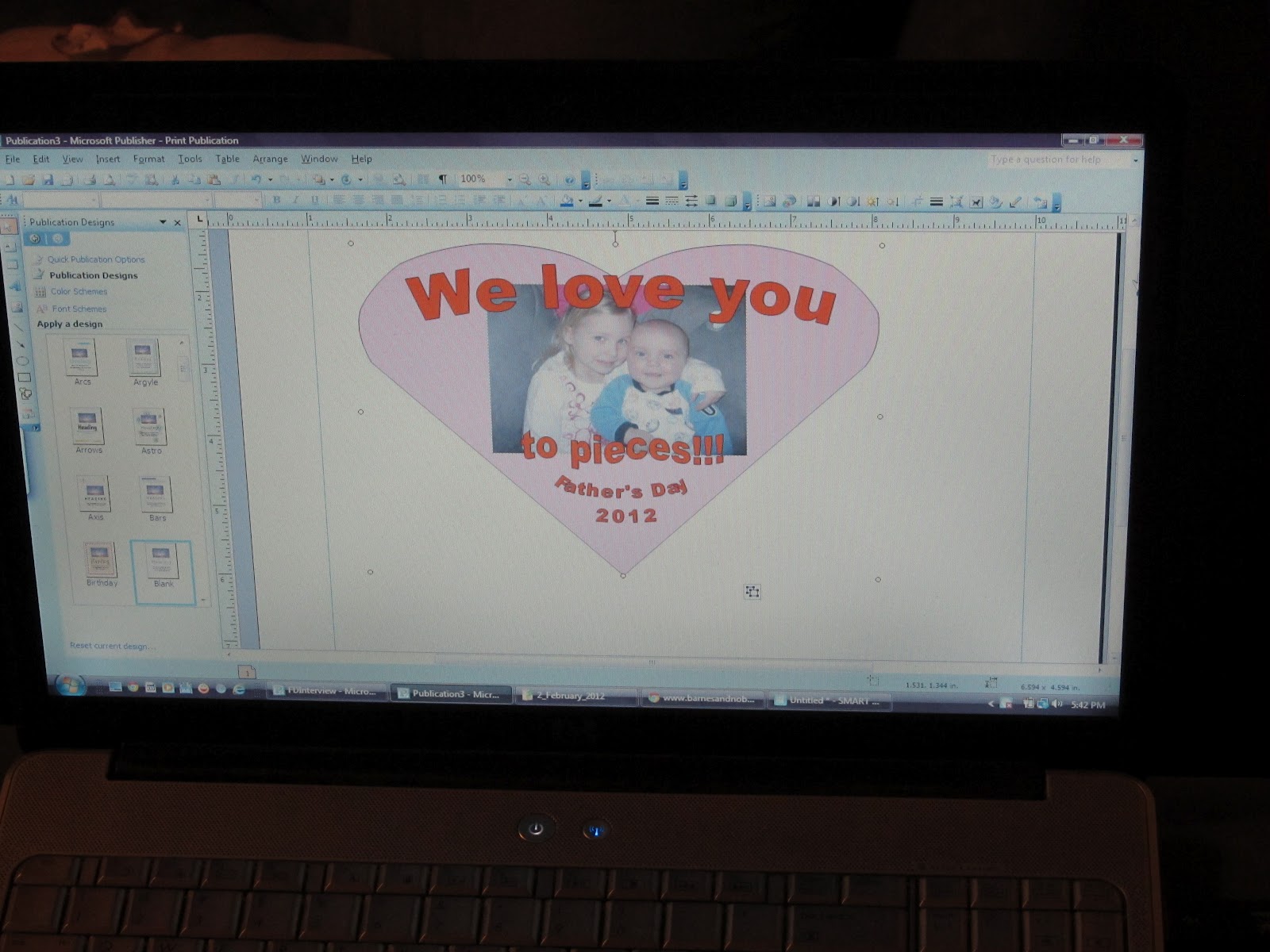The width and height of the screenshot is (1270, 952).
Task: Click the Fill Color paint bucket
Action: click(567, 201)
